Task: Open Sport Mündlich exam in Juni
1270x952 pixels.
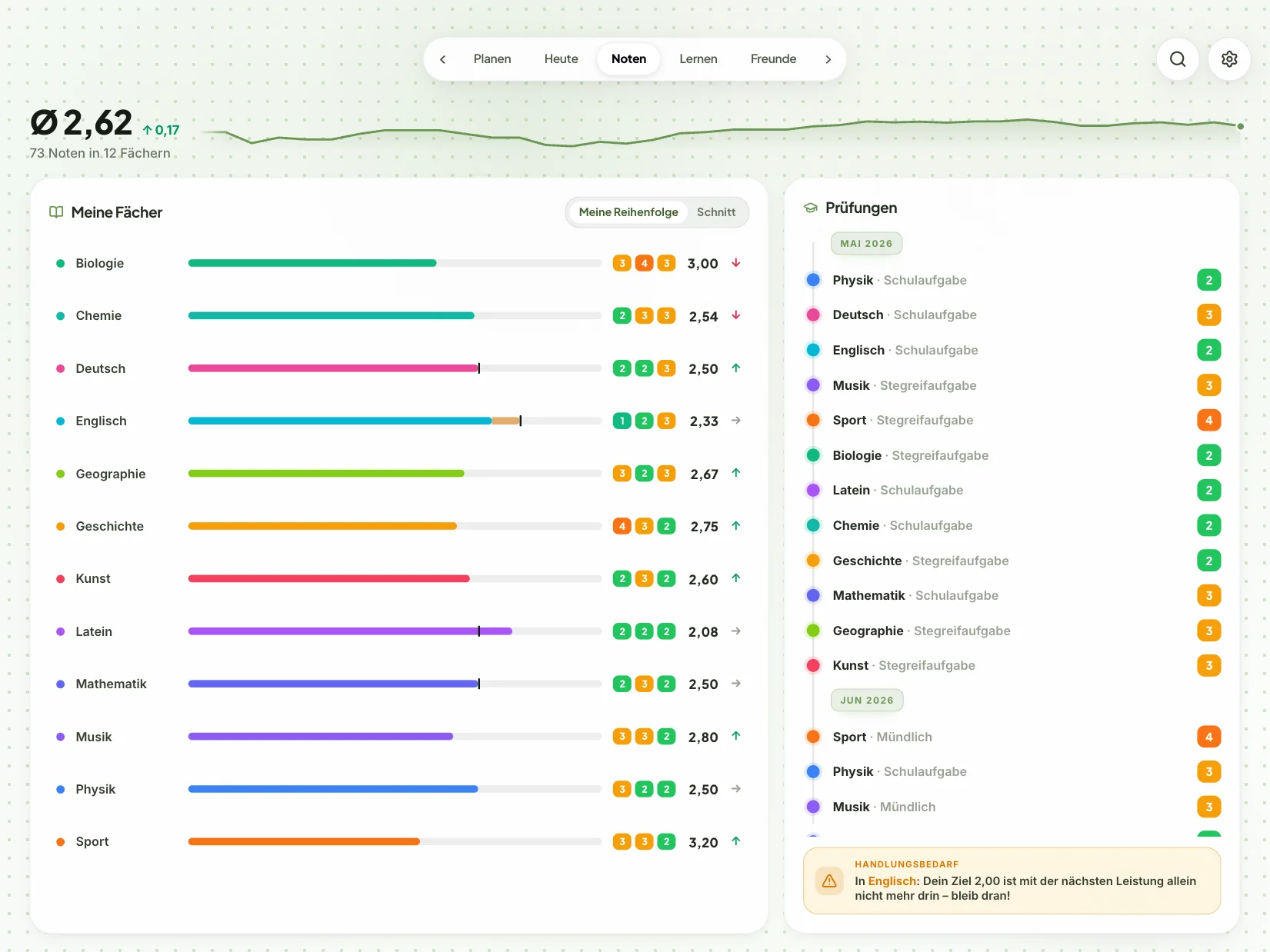Action: tap(1012, 737)
